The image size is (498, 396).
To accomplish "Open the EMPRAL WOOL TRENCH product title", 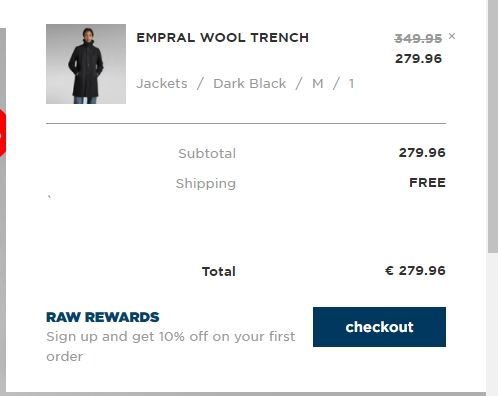I will (x=222, y=38).
